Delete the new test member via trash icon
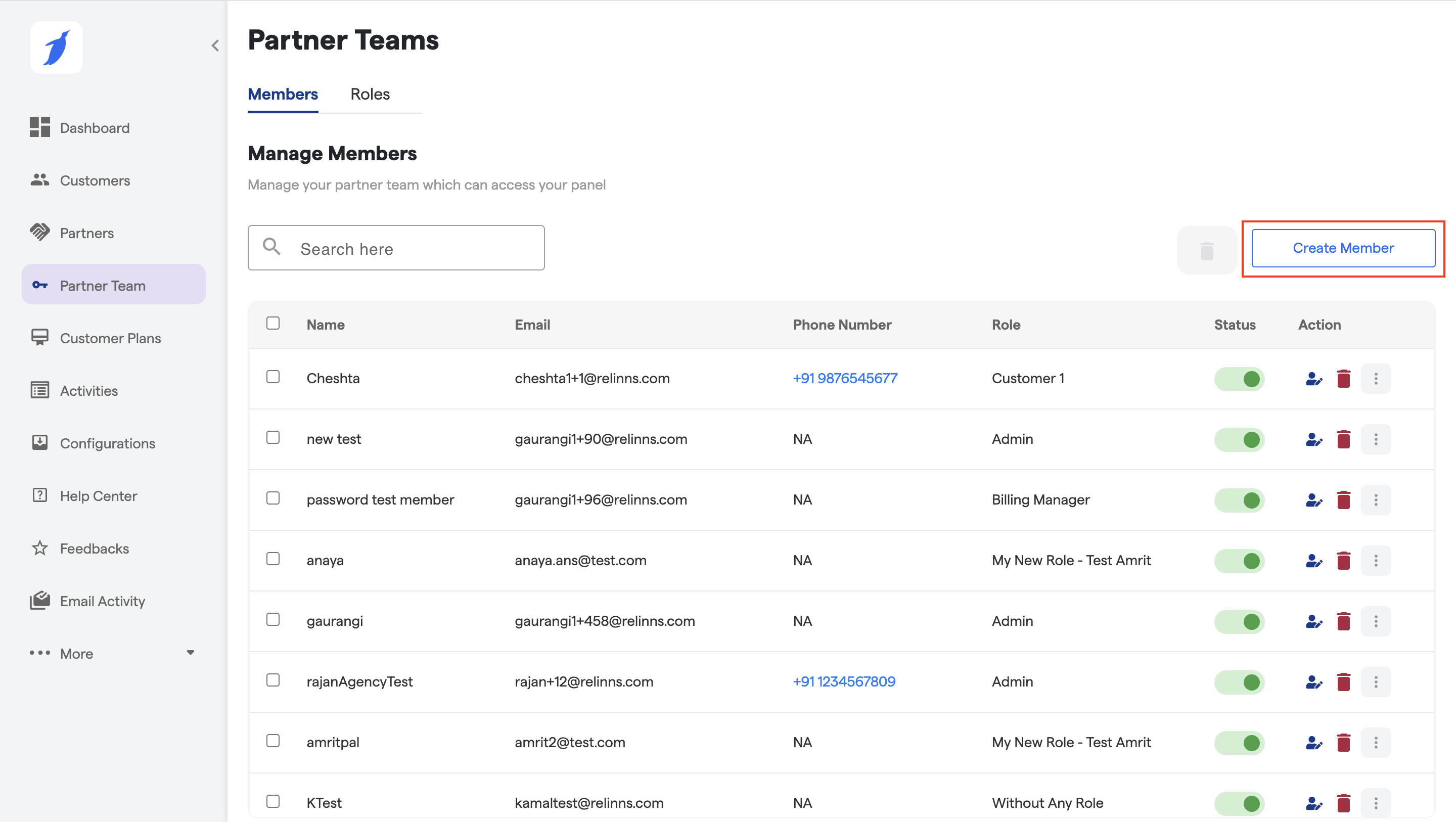This screenshot has width=1456, height=822. coord(1344,439)
